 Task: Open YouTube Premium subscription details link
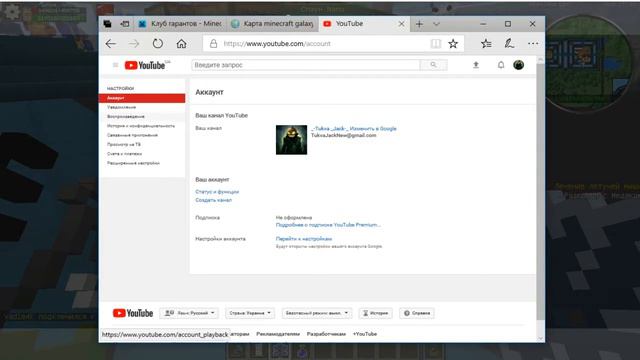tap(328, 225)
